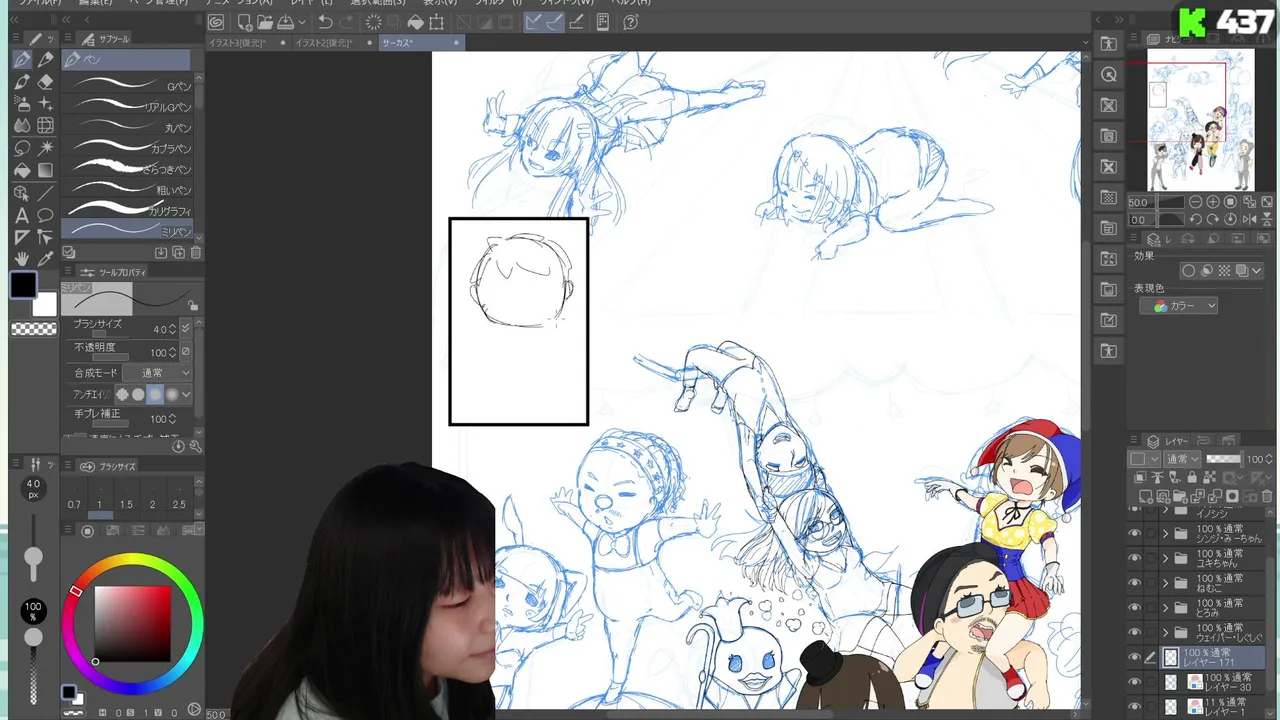Choose the カブラペン sub tool
This screenshot has width=1280, height=720.
click(x=128, y=148)
